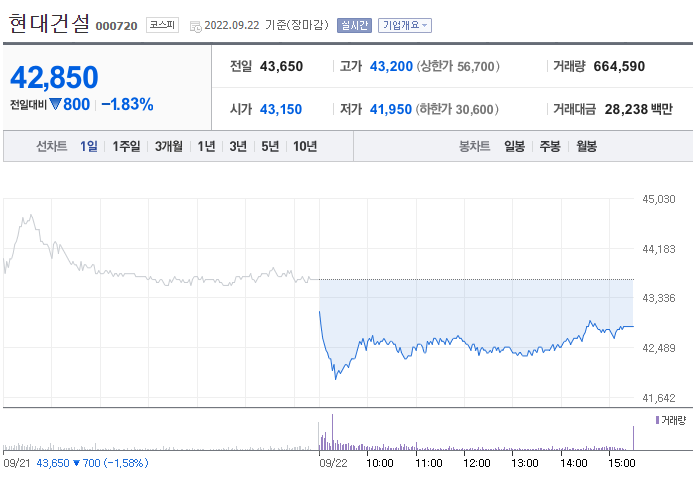Click the 코스피 market badge
Image resolution: width=693 pixels, height=480 pixels.
[162, 25]
